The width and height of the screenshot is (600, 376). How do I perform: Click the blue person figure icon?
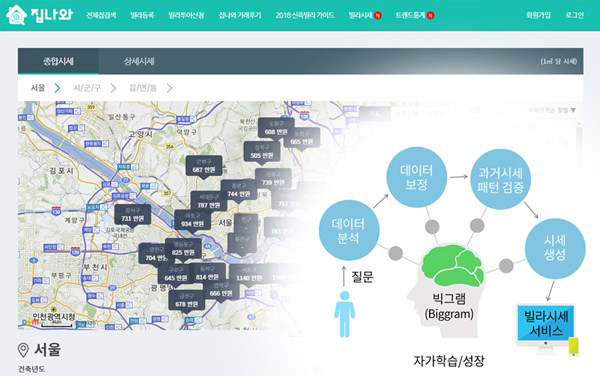(x=344, y=314)
